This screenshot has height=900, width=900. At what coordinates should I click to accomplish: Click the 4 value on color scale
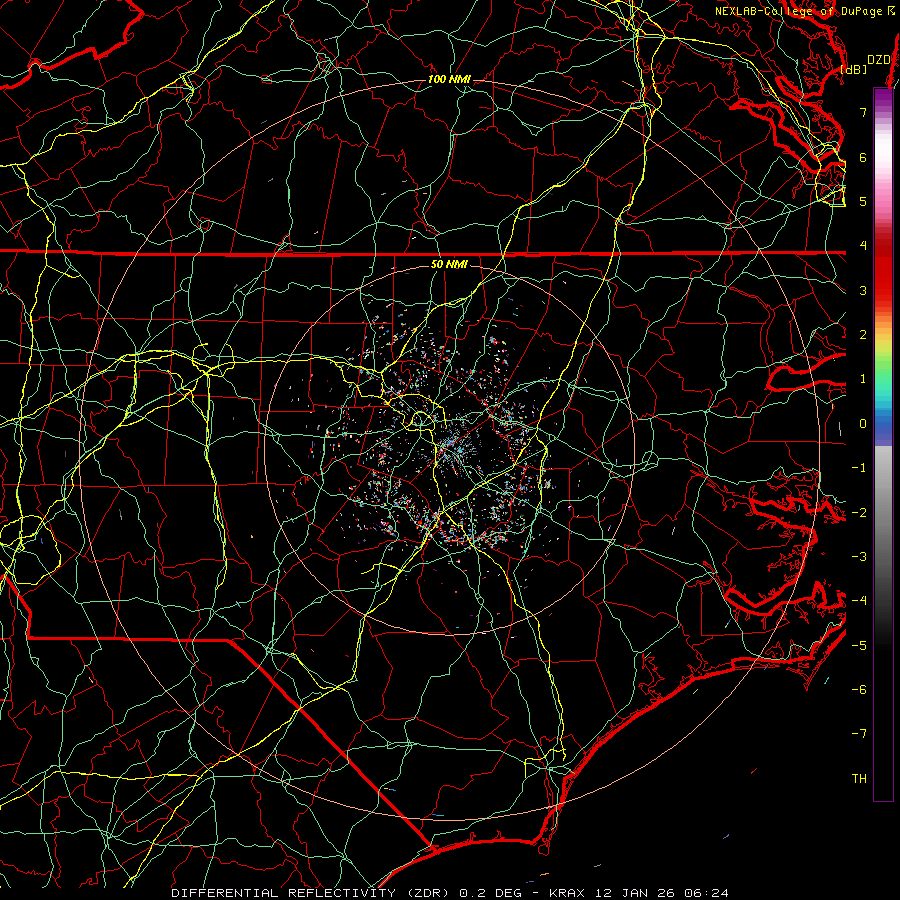(x=863, y=246)
